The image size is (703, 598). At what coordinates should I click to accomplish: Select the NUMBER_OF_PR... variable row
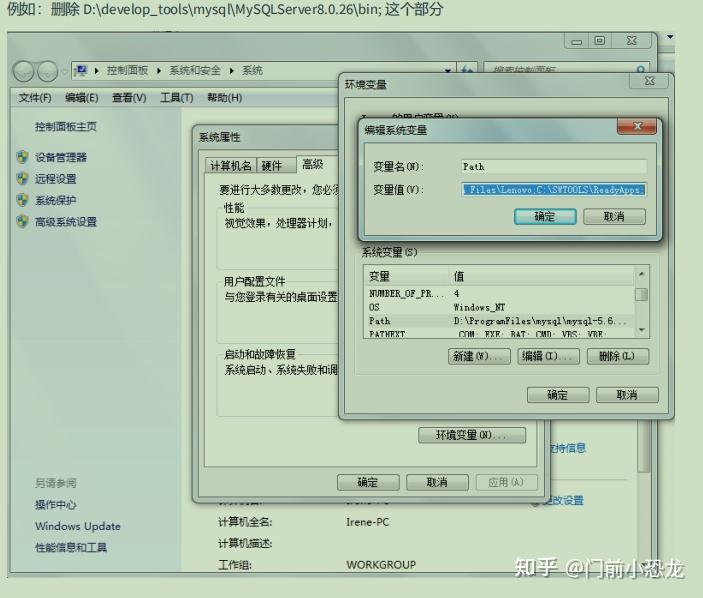(x=499, y=294)
